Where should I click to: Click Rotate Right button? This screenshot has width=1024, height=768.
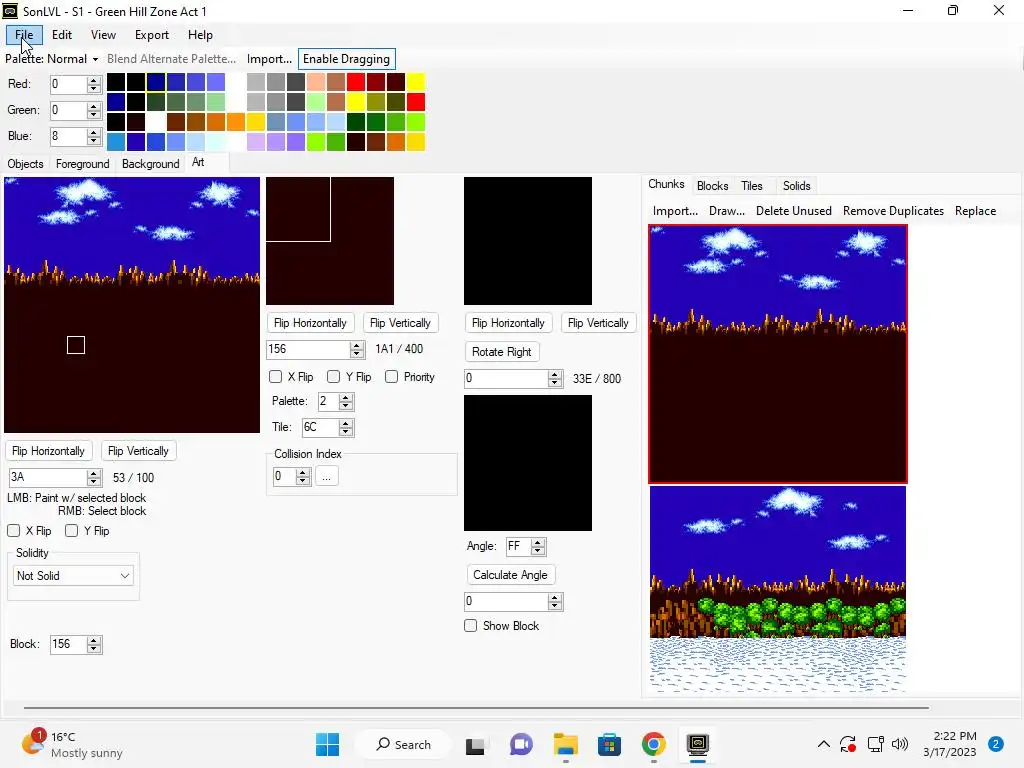coord(502,351)
